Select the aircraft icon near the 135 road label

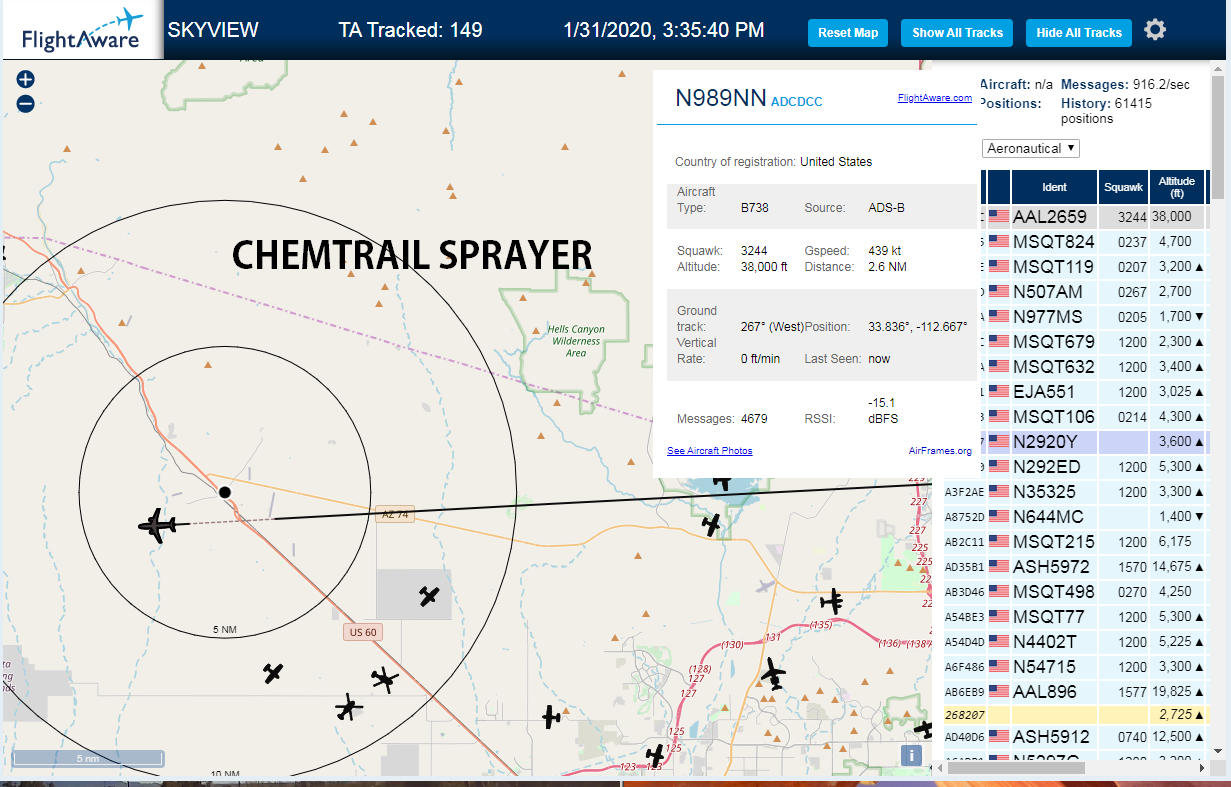832,602
